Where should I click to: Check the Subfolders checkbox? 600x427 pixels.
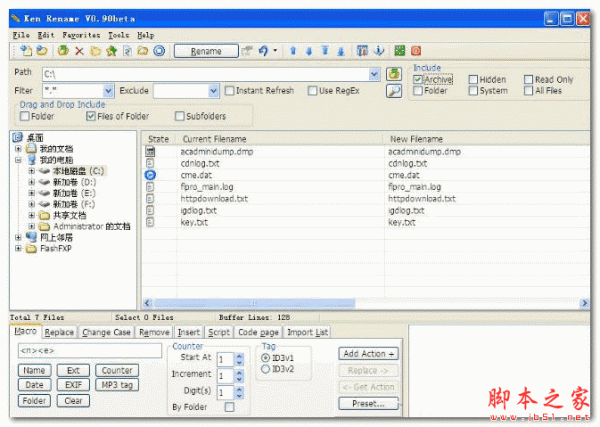[179, 116]
